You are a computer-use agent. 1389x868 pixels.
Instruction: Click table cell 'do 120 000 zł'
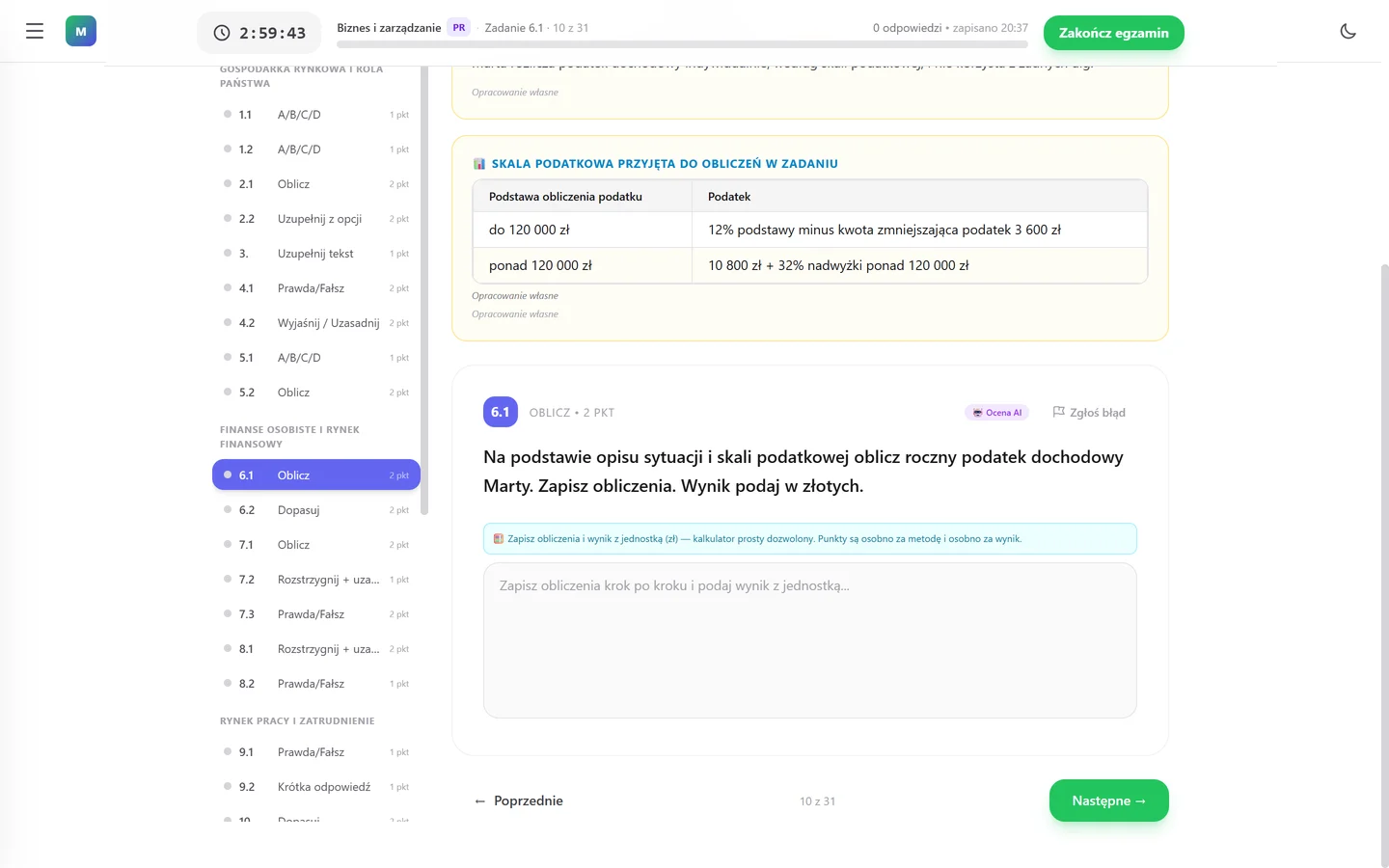tap(583, 230)
